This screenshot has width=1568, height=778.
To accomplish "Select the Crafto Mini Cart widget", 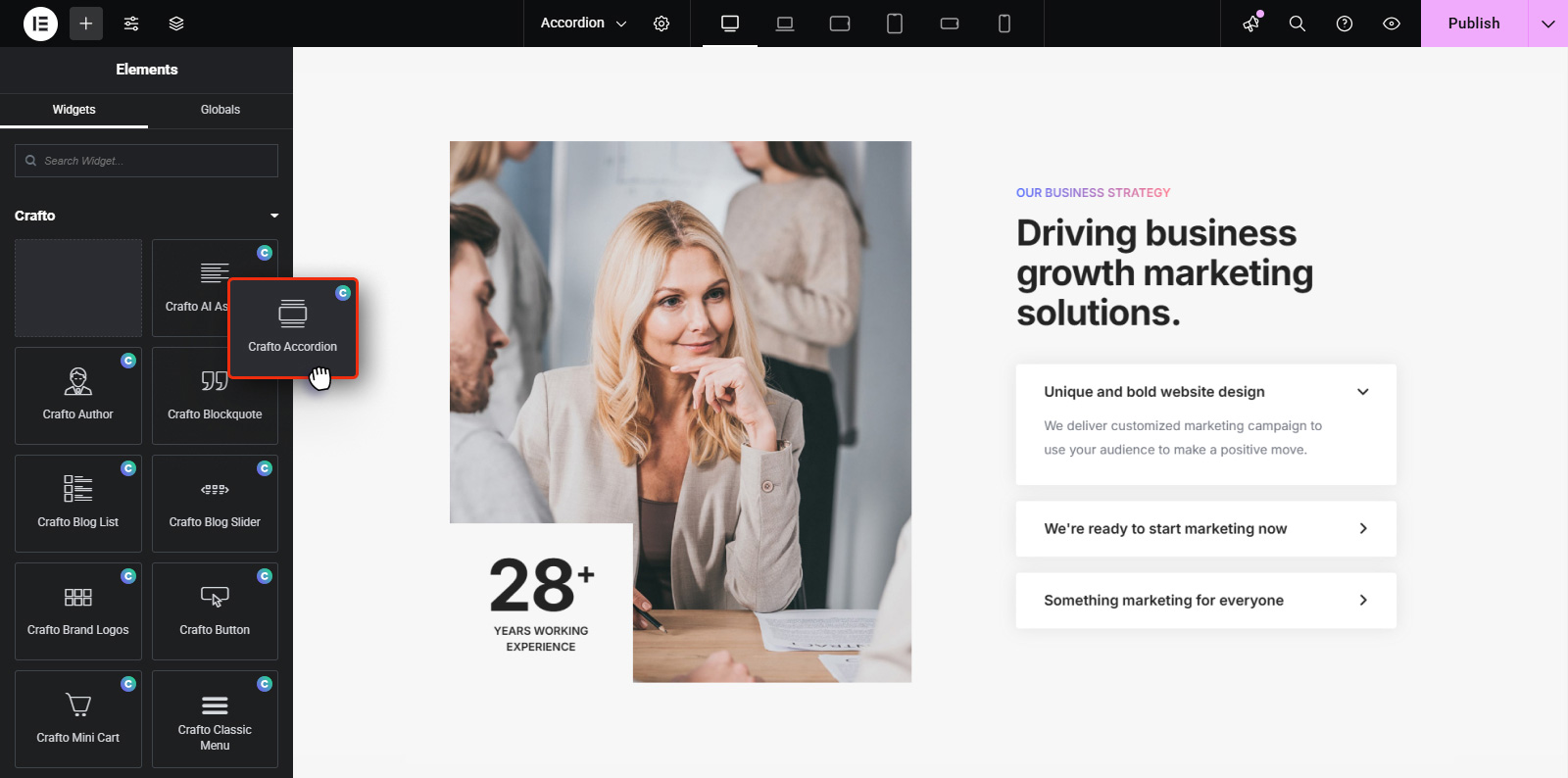I will [78, 719].
